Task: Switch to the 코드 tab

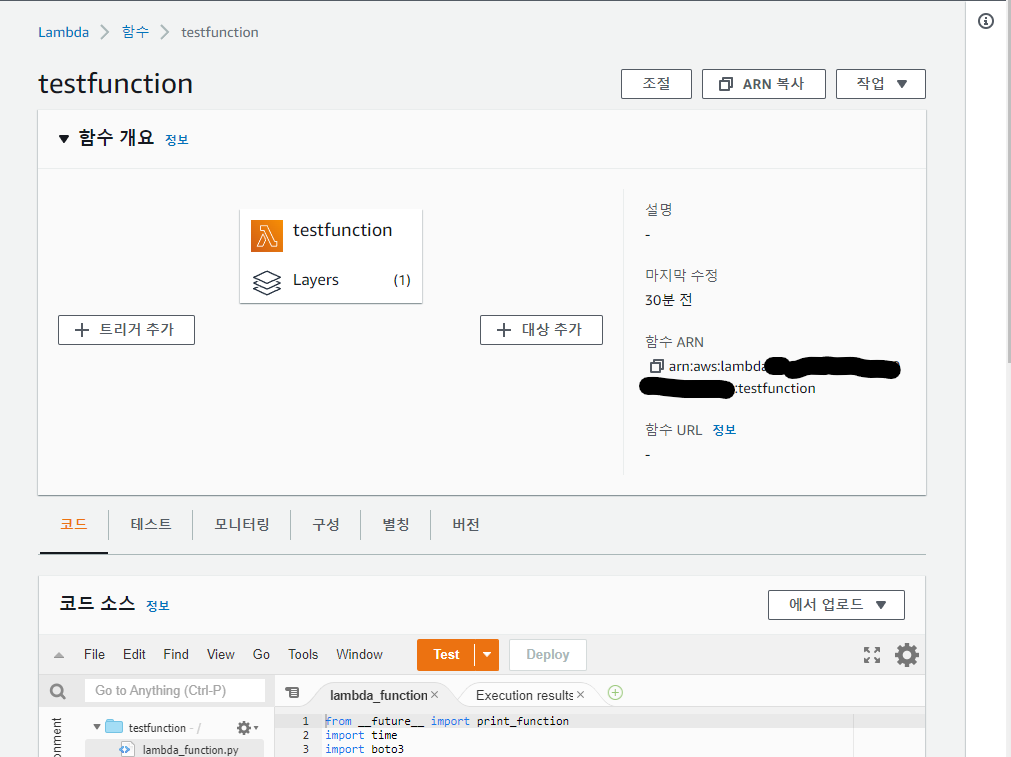Action: (74, 524)
